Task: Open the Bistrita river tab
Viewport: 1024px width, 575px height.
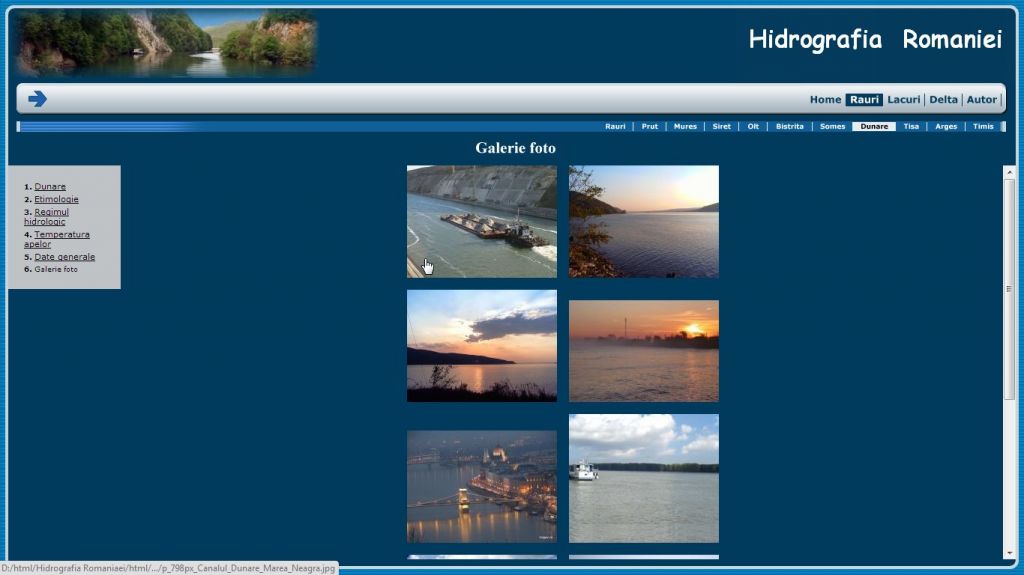Action: [789, 127]
